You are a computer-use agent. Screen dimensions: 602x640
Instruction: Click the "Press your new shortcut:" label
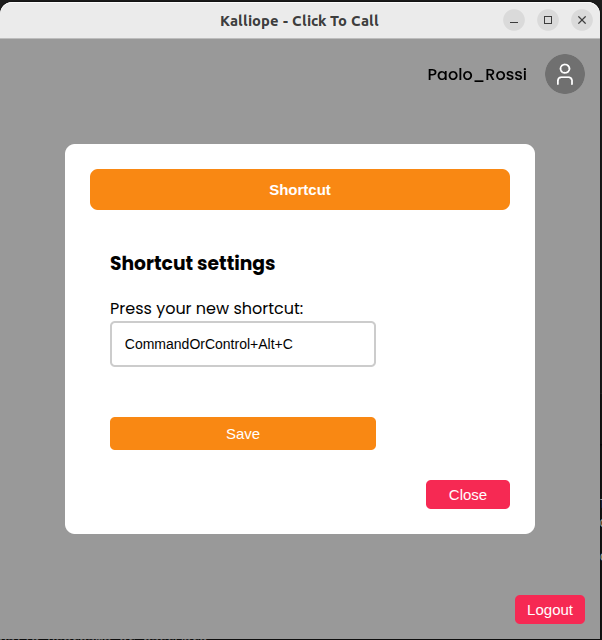[x=206, y=308]
